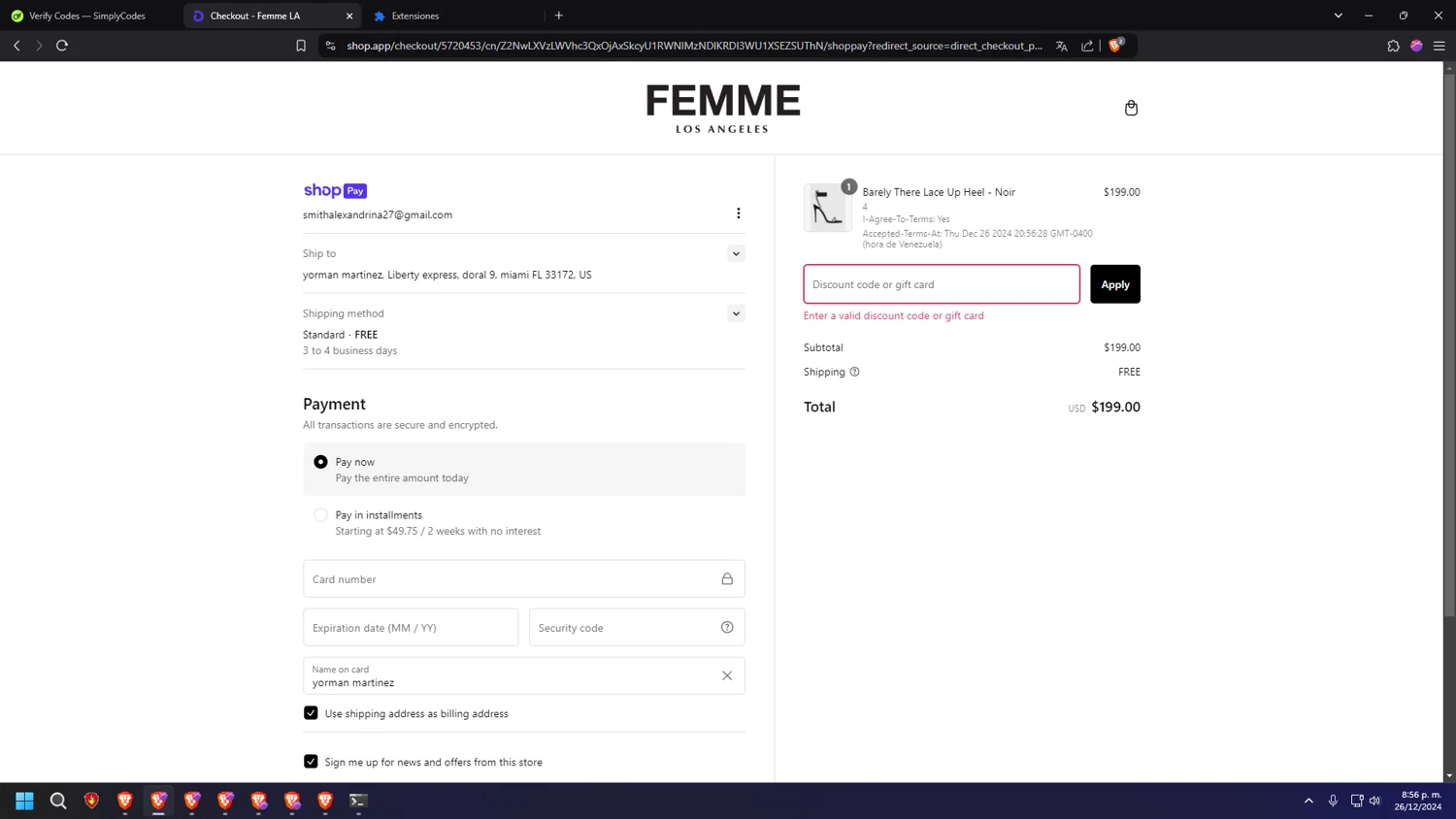Click the Barely There Lace Up Heel thumbnail
The image size is (1456, 819).
point(827,208)
